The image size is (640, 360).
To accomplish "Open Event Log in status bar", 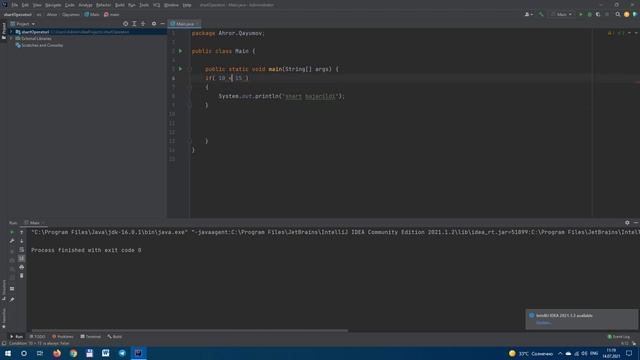I will [619, 337].
